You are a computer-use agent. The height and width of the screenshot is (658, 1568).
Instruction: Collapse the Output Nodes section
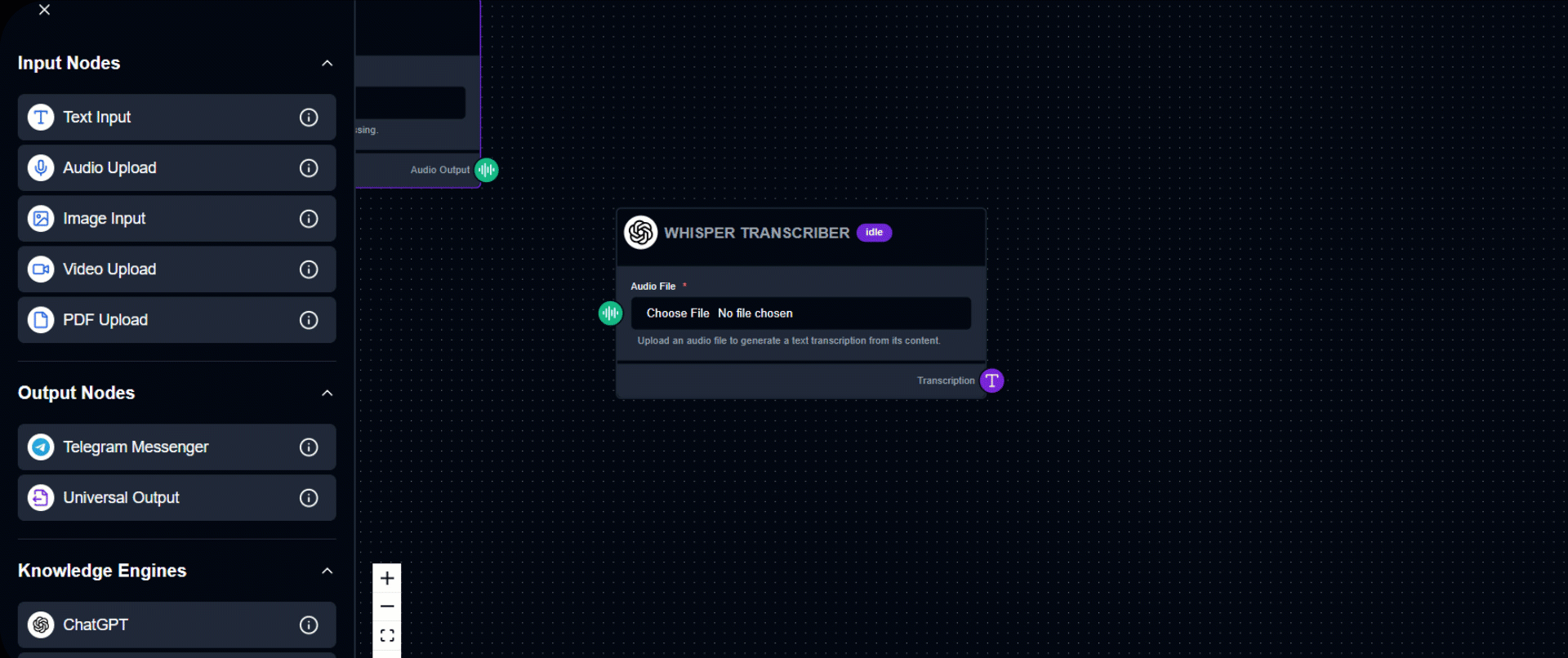(x=327, y=393)
